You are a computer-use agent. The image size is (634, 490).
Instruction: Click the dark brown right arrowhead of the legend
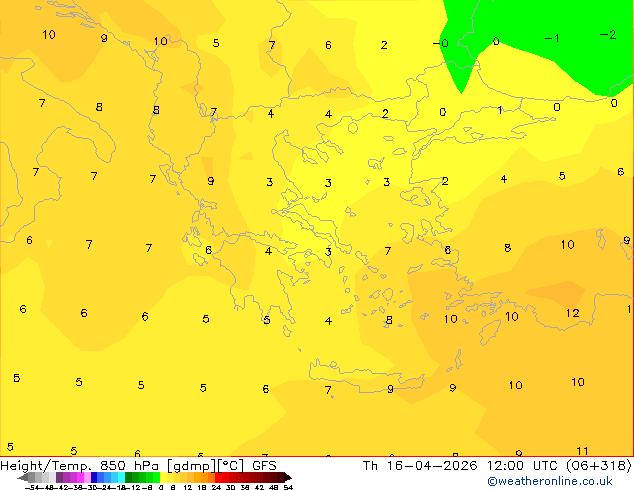pos(287,478)
